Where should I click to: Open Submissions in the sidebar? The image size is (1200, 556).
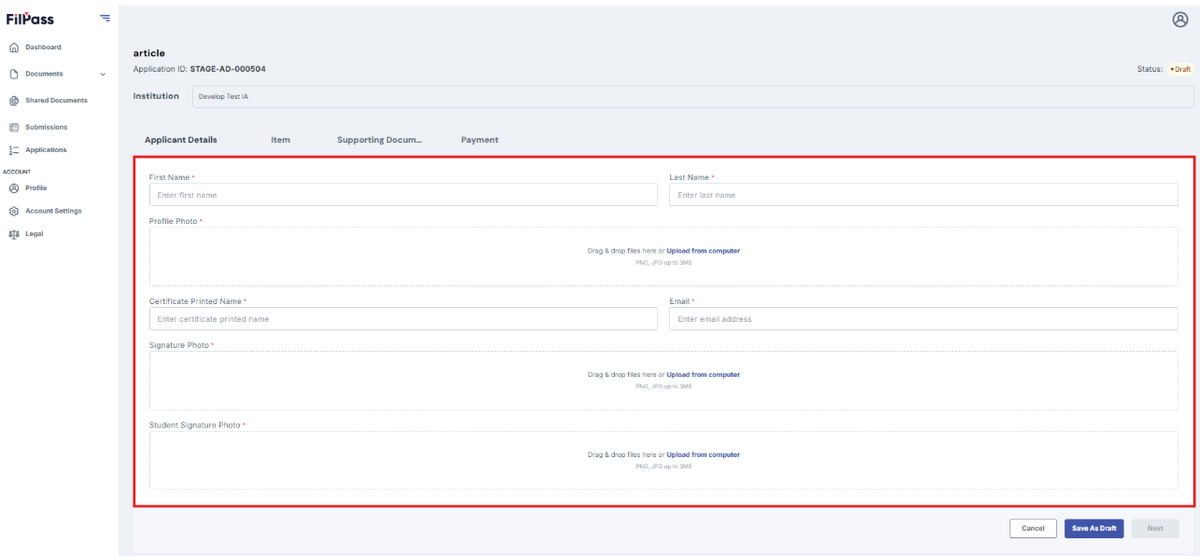pyautogui.click(x=46, y=127)
